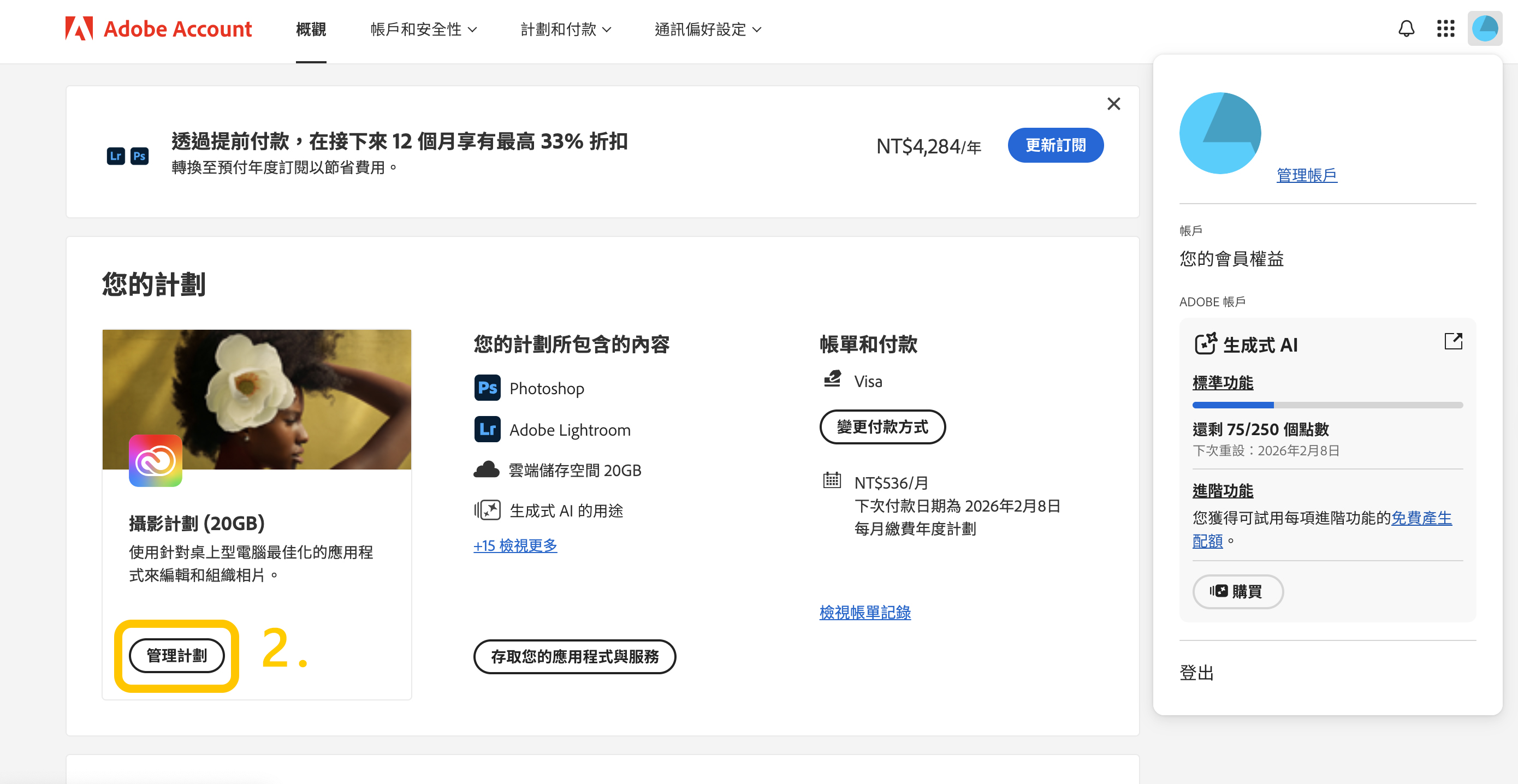Expand the 帳戶和安全性 dropdown
The width and height of the screenshot is (1518, 784).
423,29
